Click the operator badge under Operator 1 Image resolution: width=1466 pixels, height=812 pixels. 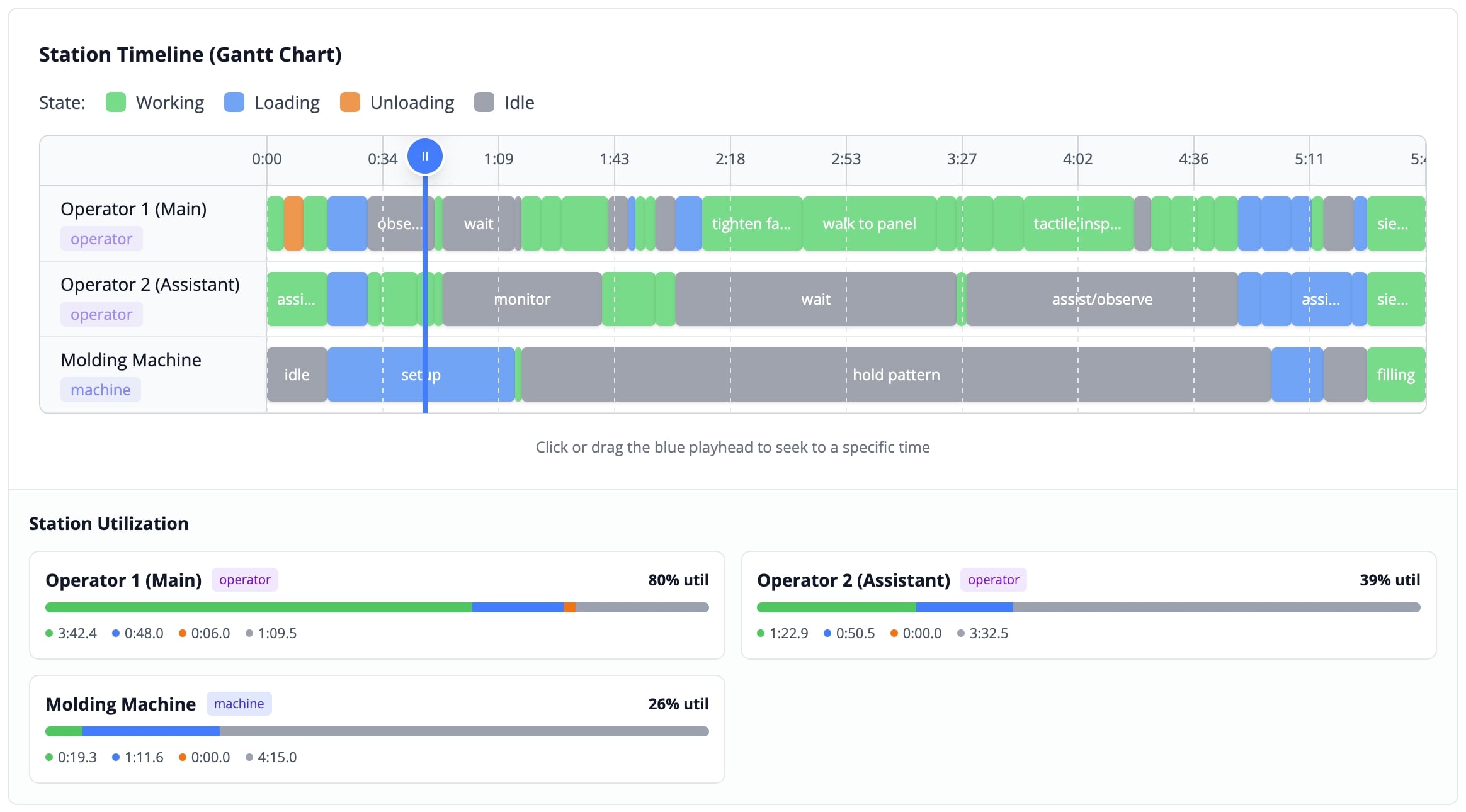101,239
